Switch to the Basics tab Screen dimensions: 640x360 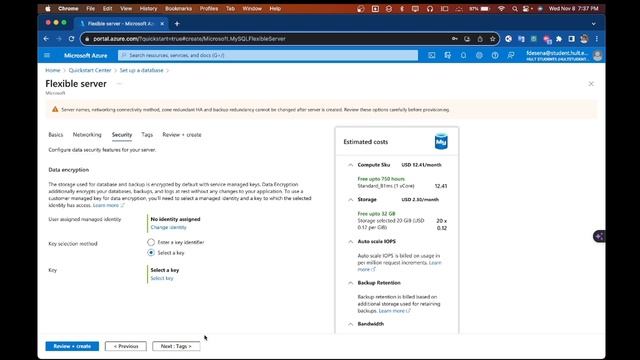click(x=56, y=135)
